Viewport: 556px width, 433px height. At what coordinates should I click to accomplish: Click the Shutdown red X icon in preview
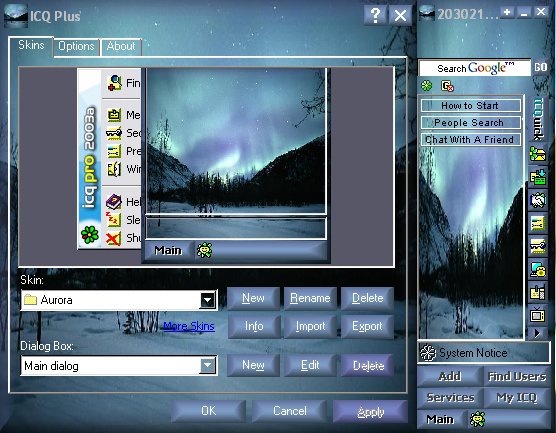point(113,238)
